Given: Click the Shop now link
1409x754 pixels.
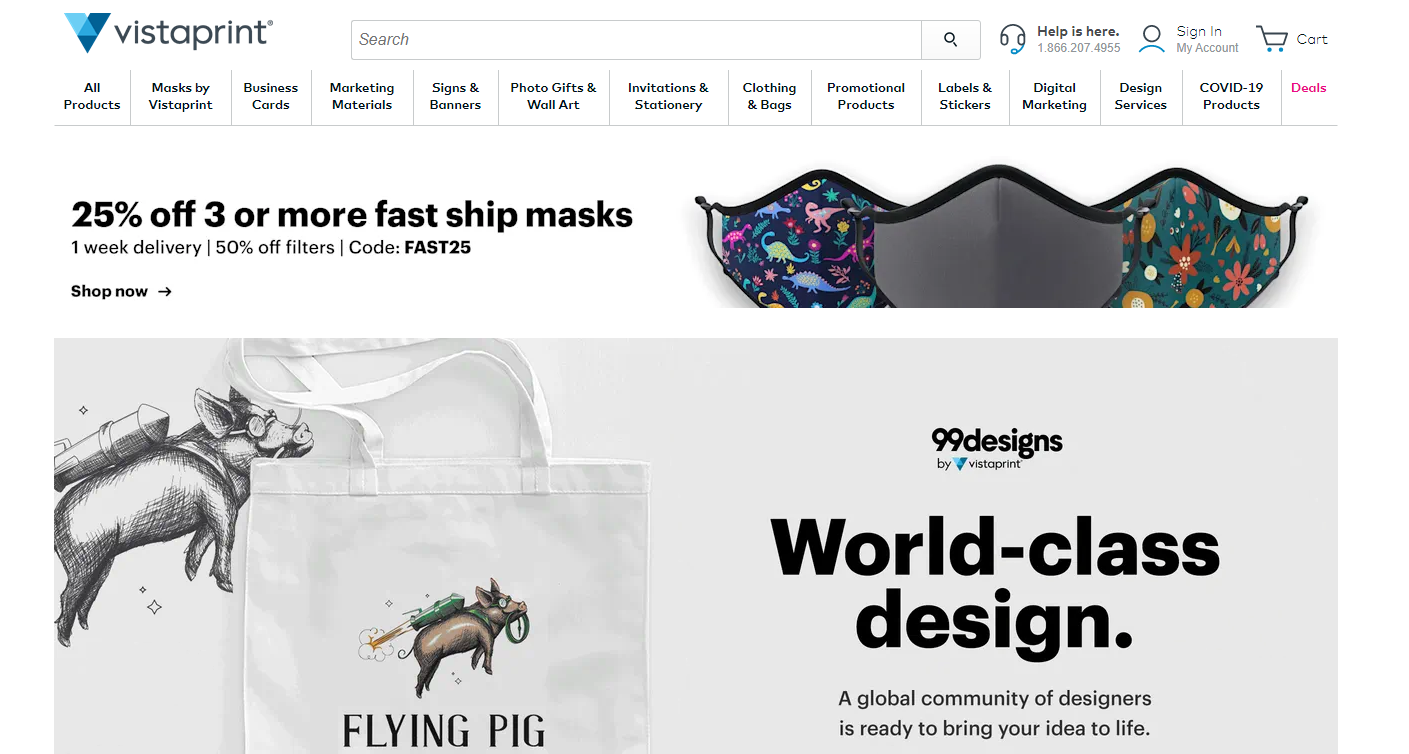Looking at the screenshot, I should click(x=109, y=292).
